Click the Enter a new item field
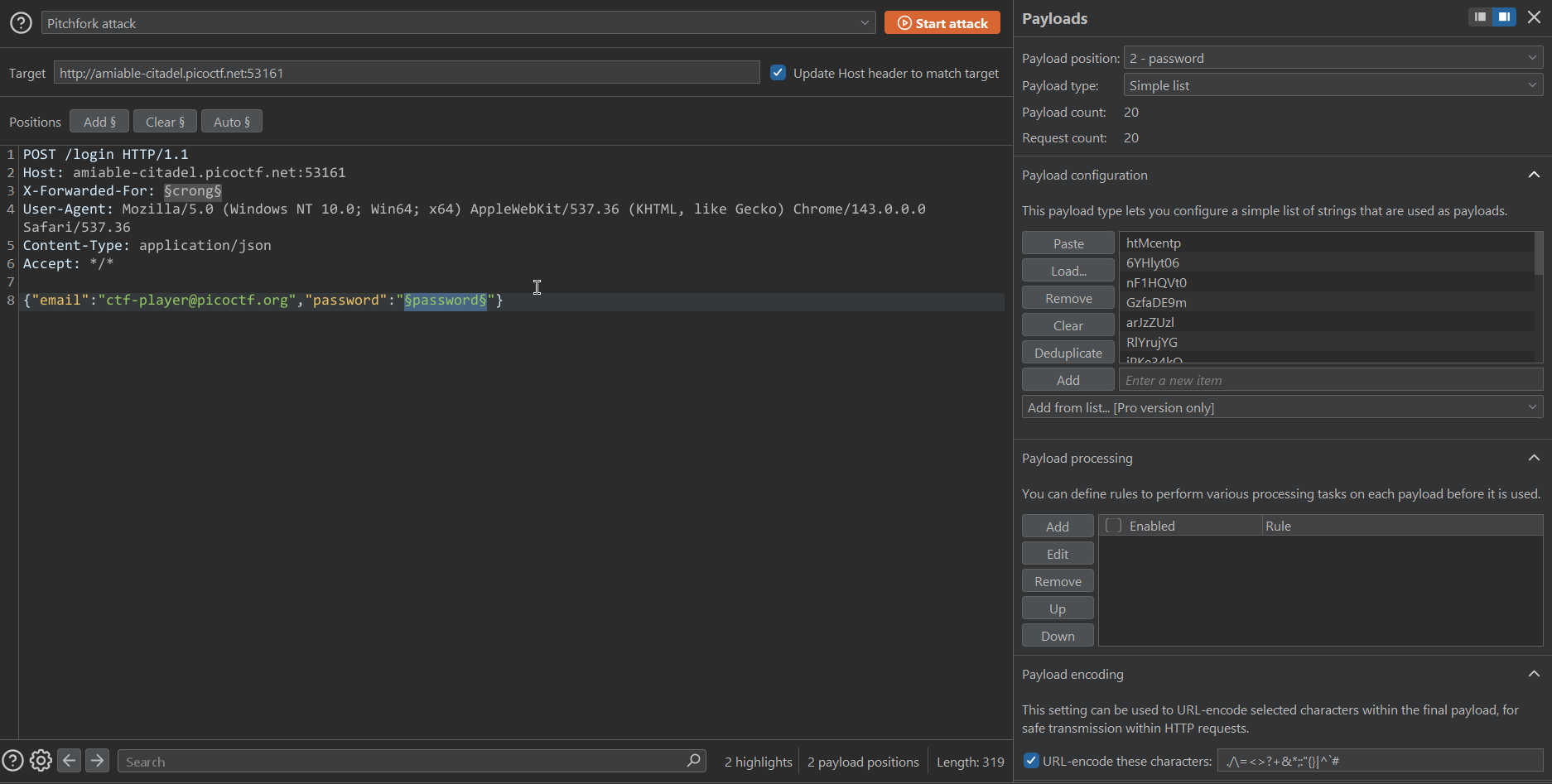The width and height of the screenshot is (1552, 784). (x=1329, y=380)
